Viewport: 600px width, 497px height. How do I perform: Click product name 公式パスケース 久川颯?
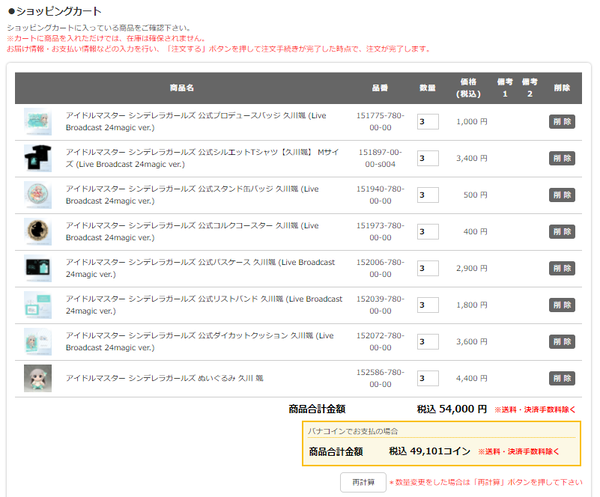[200, 268]
